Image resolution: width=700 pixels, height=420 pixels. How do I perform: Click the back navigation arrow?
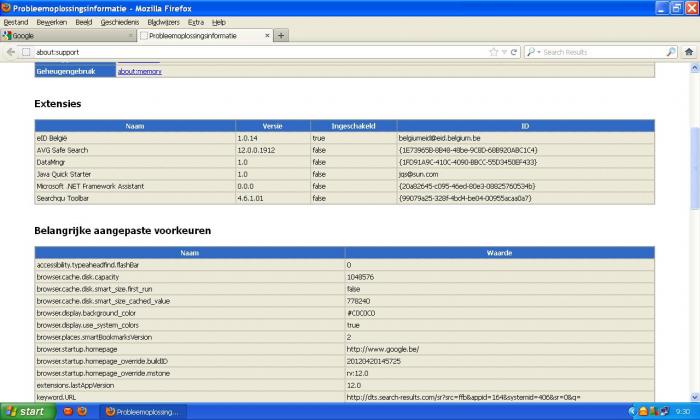click(x=10, y=52)
